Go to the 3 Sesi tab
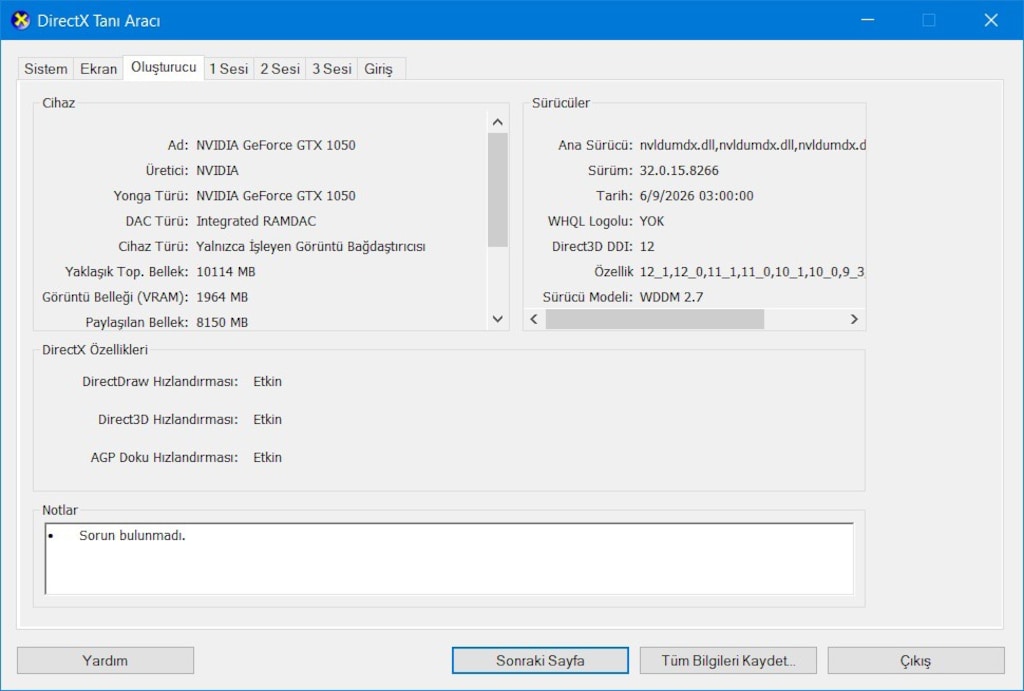This screenshot has width=1024, height=691. click(x=332, y=69)
